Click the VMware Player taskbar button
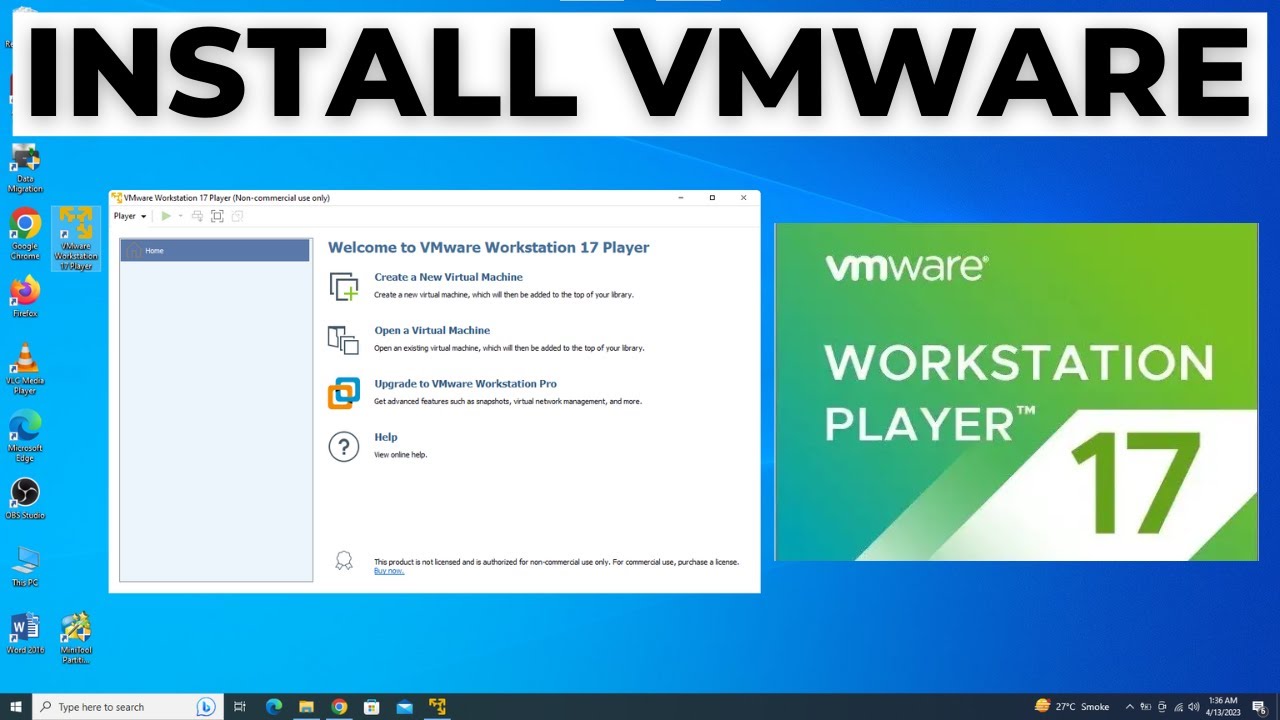The width and height of the screenshot is (1280, 720). click(x=437, y=707)
